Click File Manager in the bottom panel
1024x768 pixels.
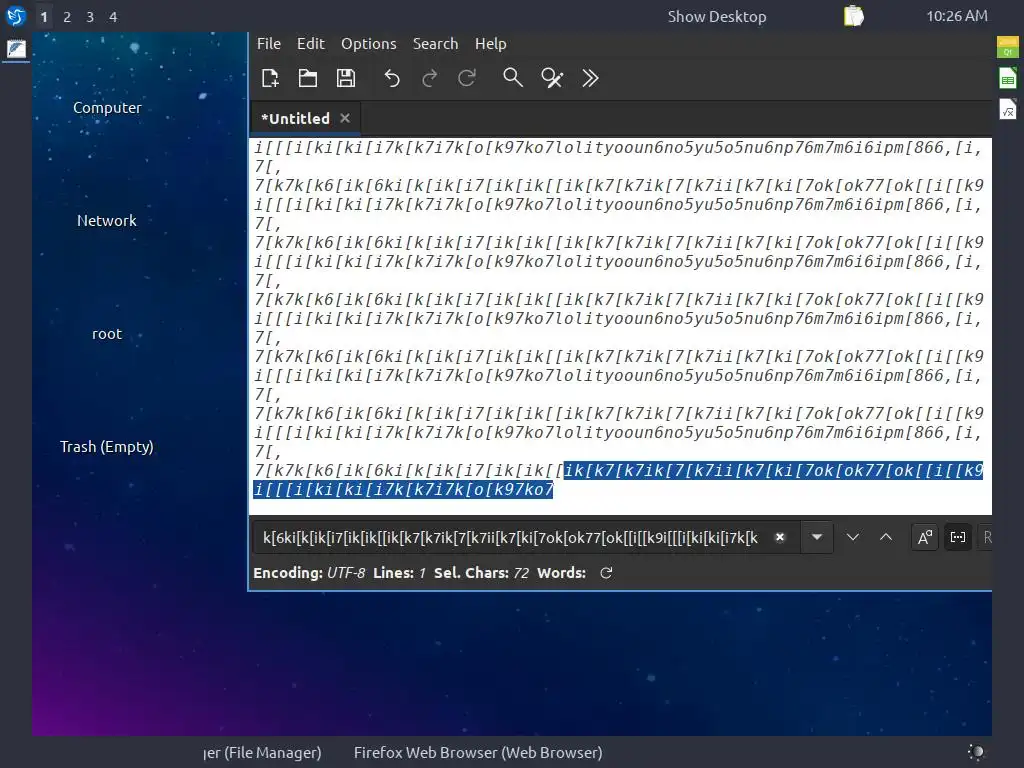263,752
